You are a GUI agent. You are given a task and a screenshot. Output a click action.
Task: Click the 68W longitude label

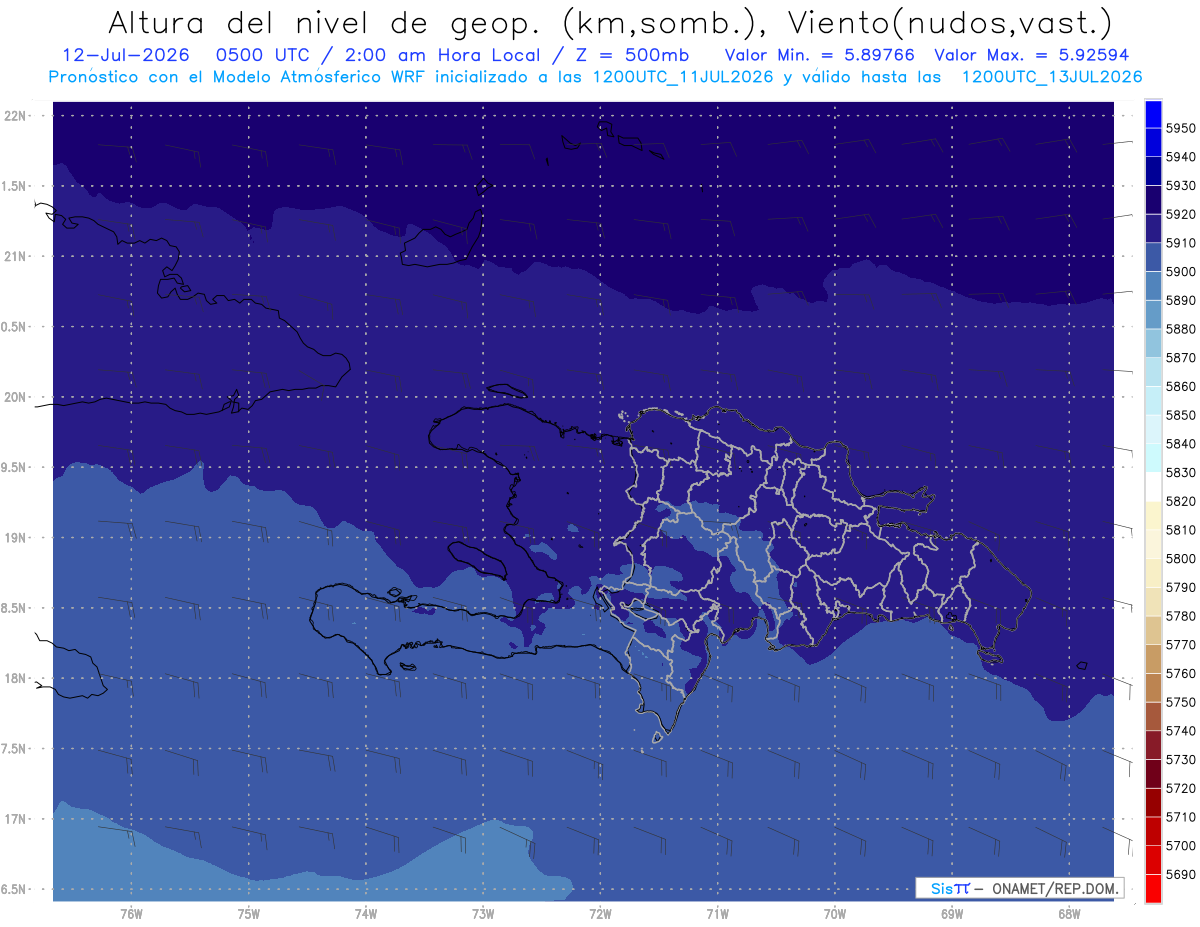pyautogui.click(x=1069, y=913)
